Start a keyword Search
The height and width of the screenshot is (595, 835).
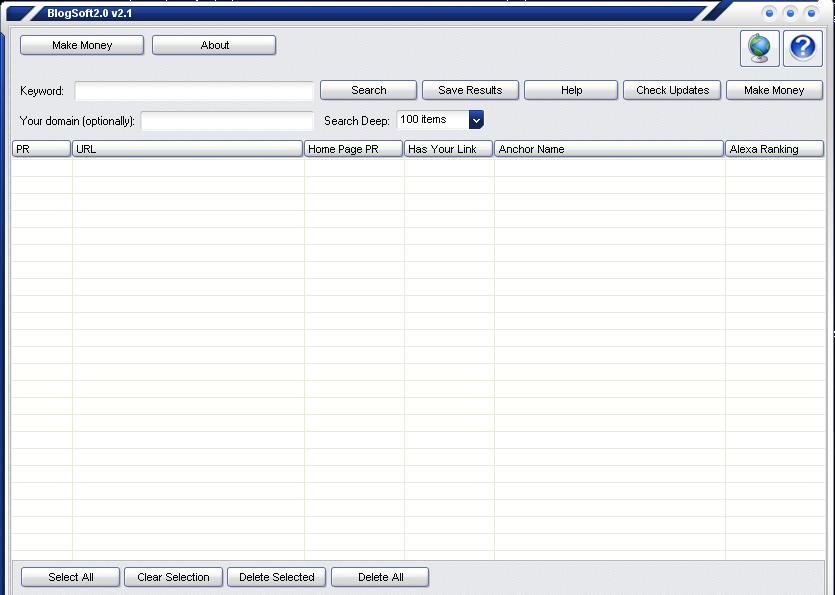(369, 90)
